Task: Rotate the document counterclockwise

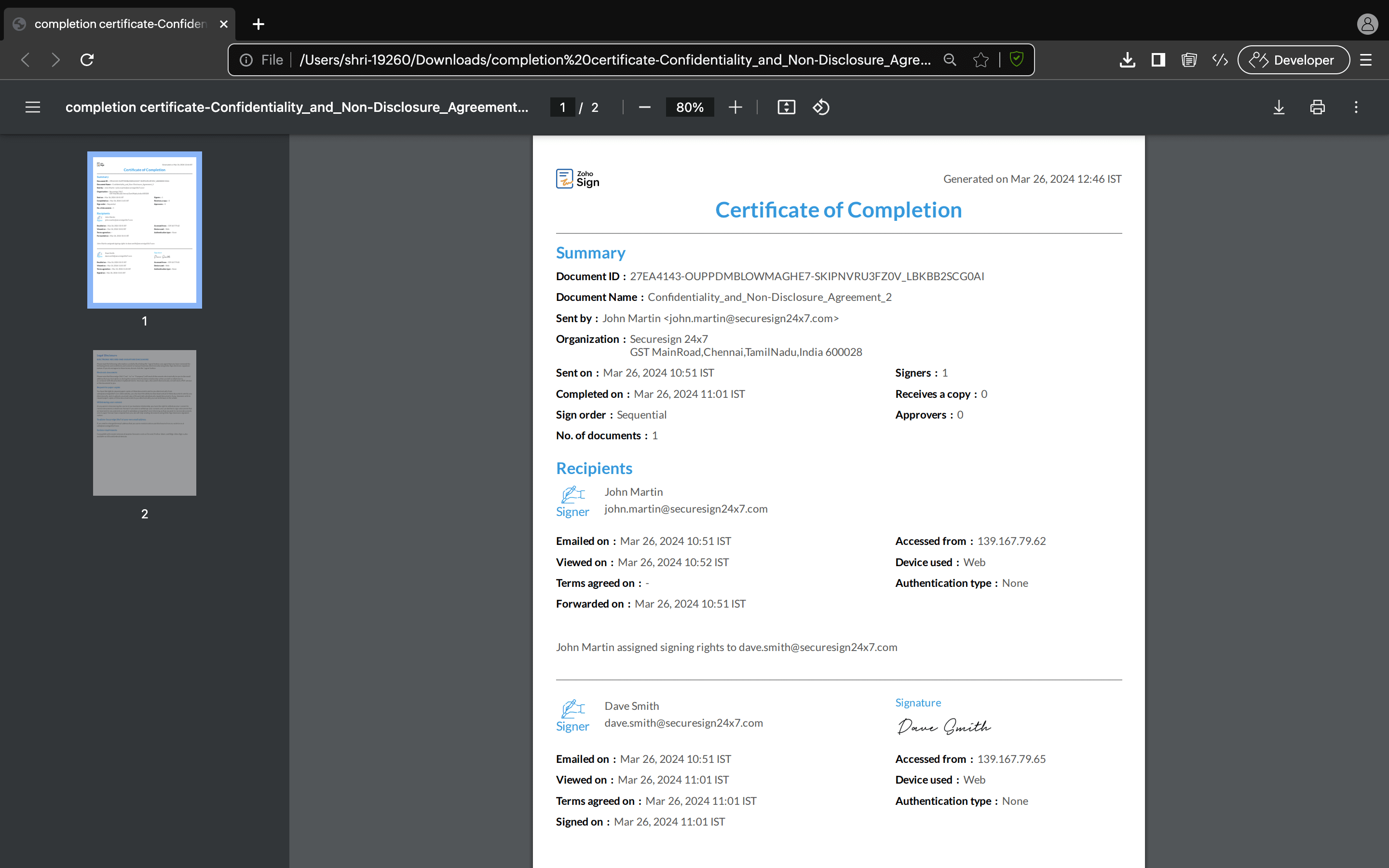Action: pos(821,108)
